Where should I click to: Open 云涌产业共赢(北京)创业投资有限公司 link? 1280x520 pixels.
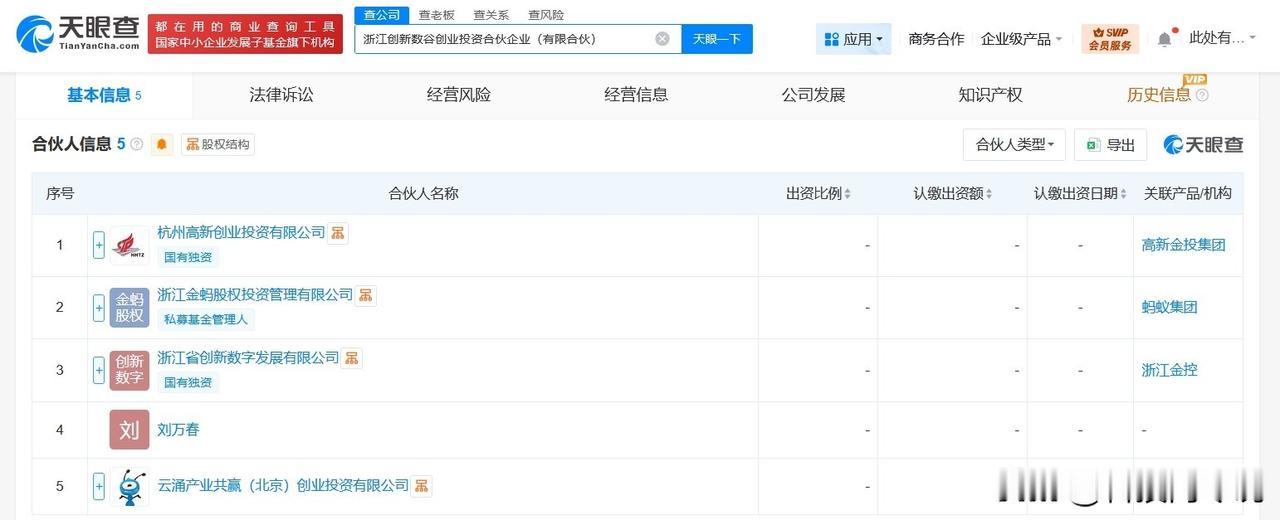point(283,485)
